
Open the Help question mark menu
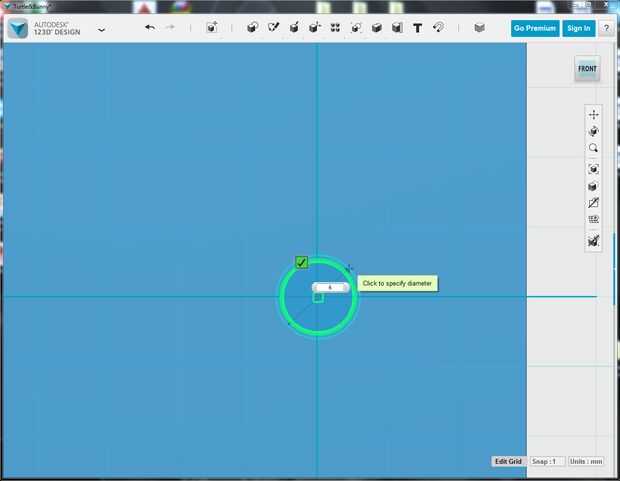pos(606,28)
